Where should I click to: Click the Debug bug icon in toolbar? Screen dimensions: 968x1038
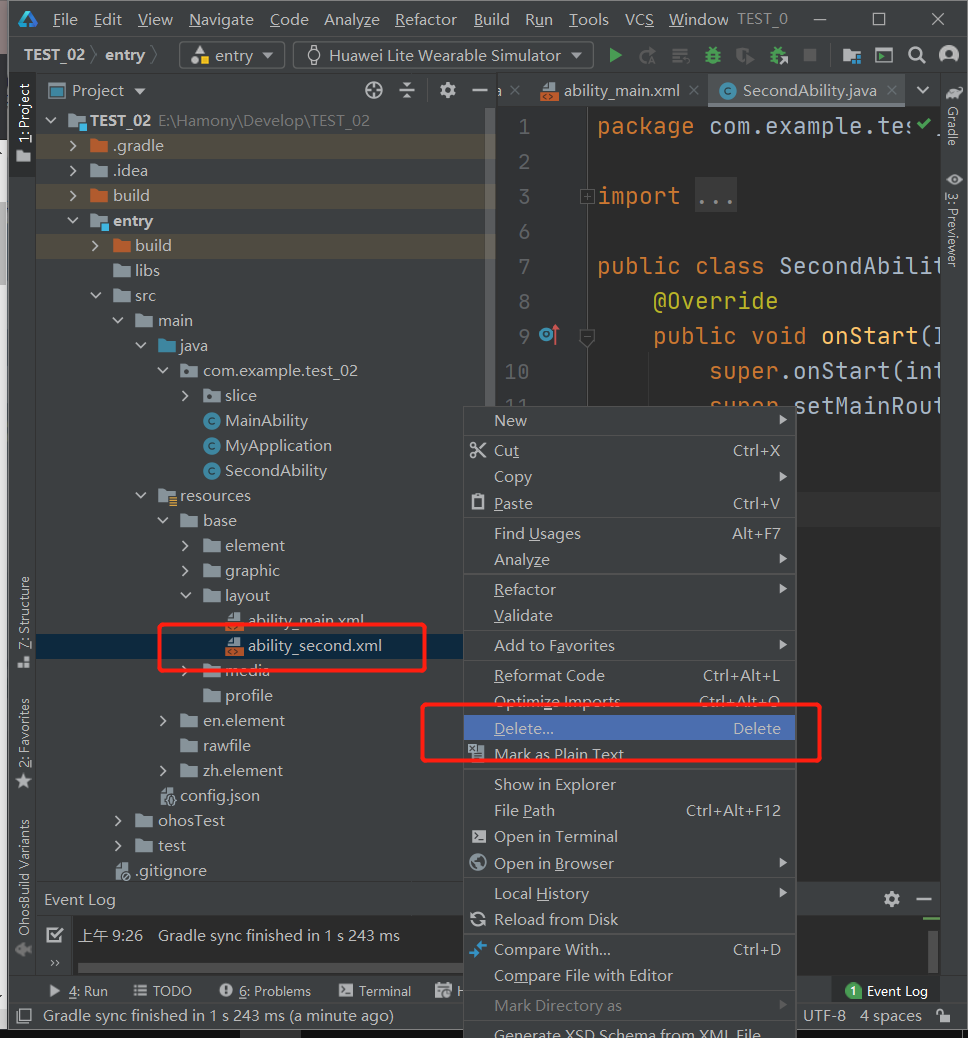click(x=712, y=56)
